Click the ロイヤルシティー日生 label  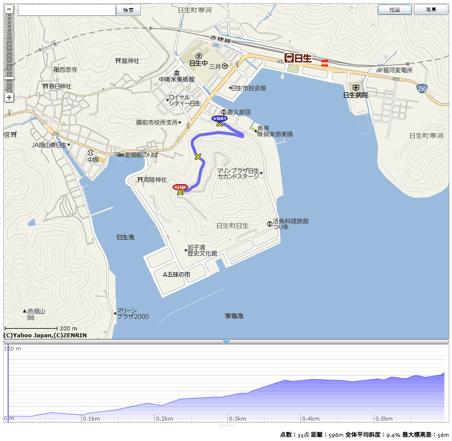click(184, 100)
